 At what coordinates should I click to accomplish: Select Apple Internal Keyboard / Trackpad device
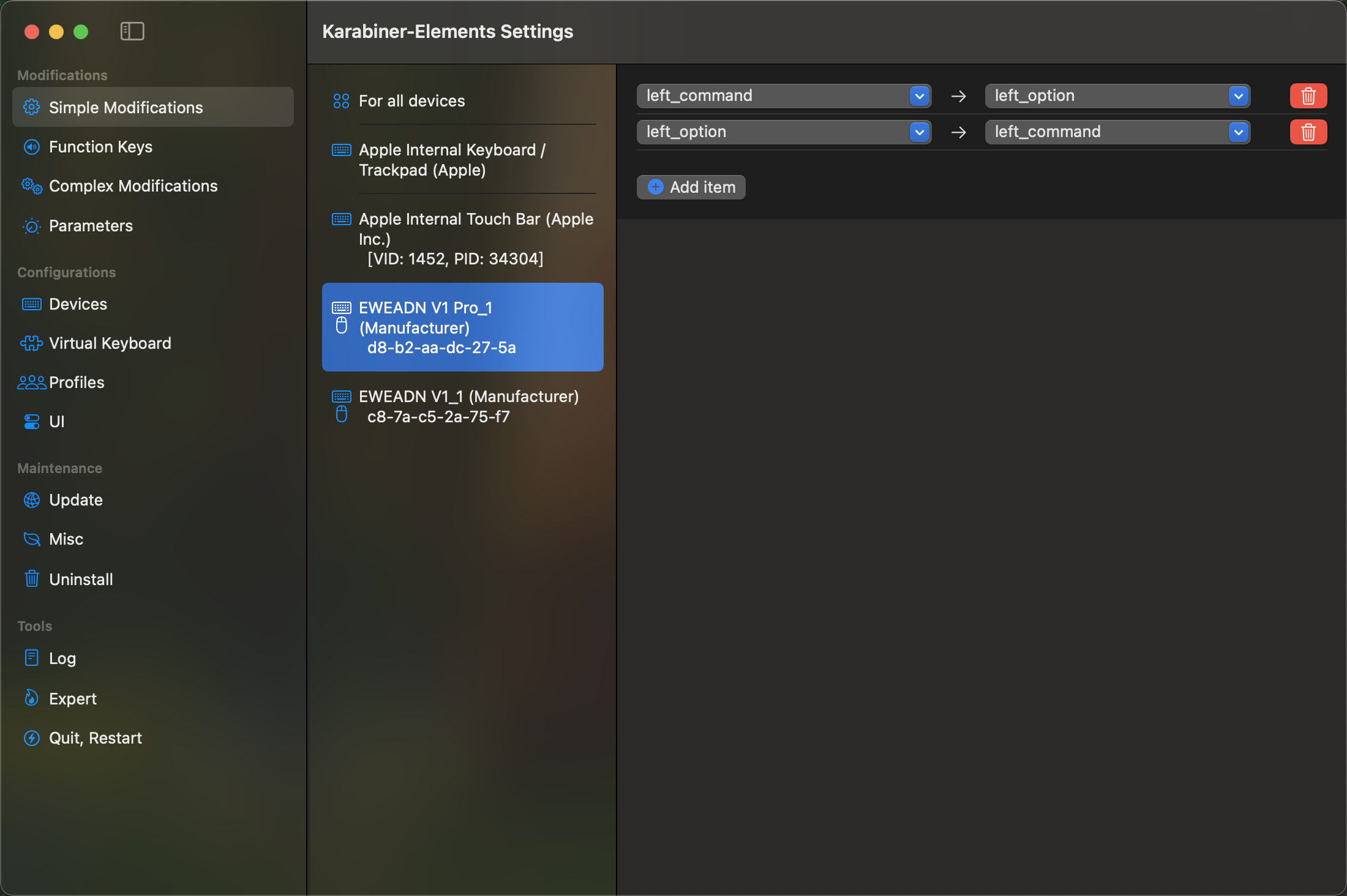[x=452, y=160]
